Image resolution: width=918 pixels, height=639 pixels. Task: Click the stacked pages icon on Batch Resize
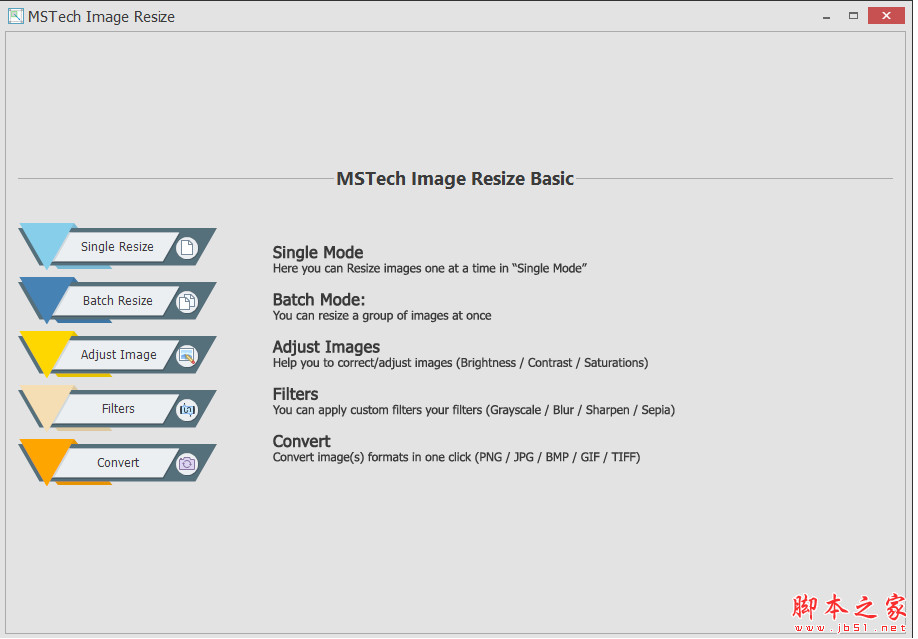[186, 300]
